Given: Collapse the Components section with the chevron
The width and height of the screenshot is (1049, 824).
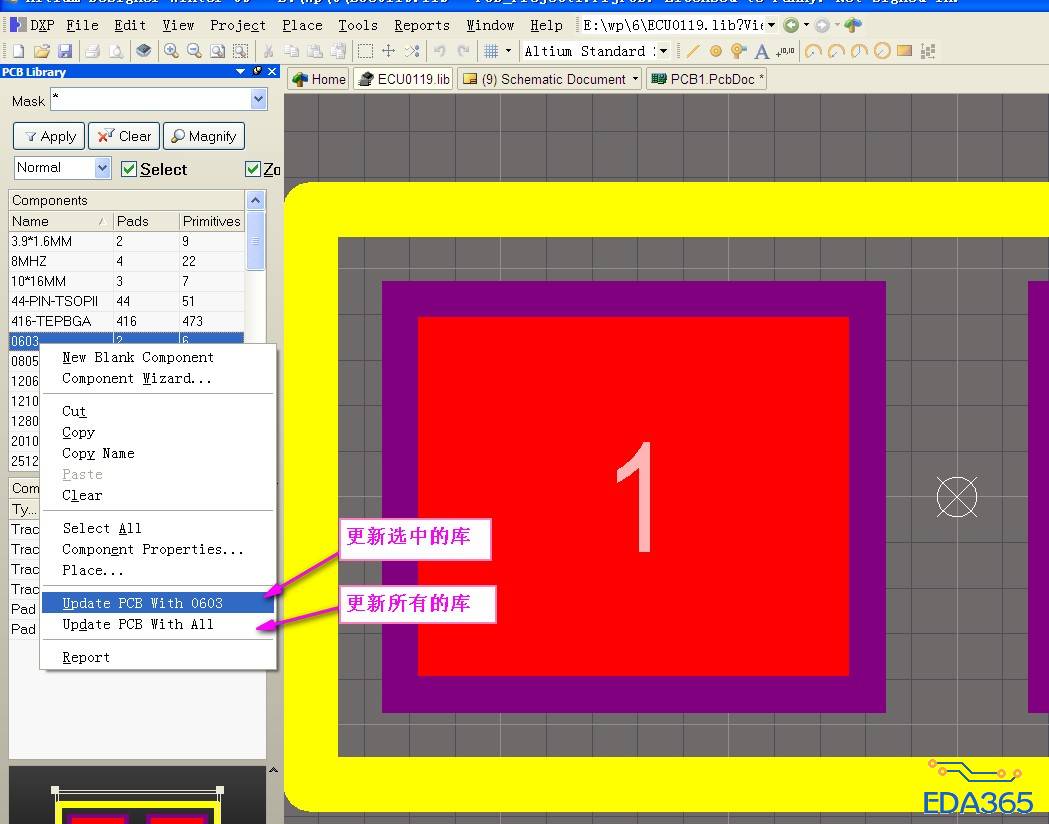Looking at the screenshot, I should pyautogui.click(x=255, y=201).
